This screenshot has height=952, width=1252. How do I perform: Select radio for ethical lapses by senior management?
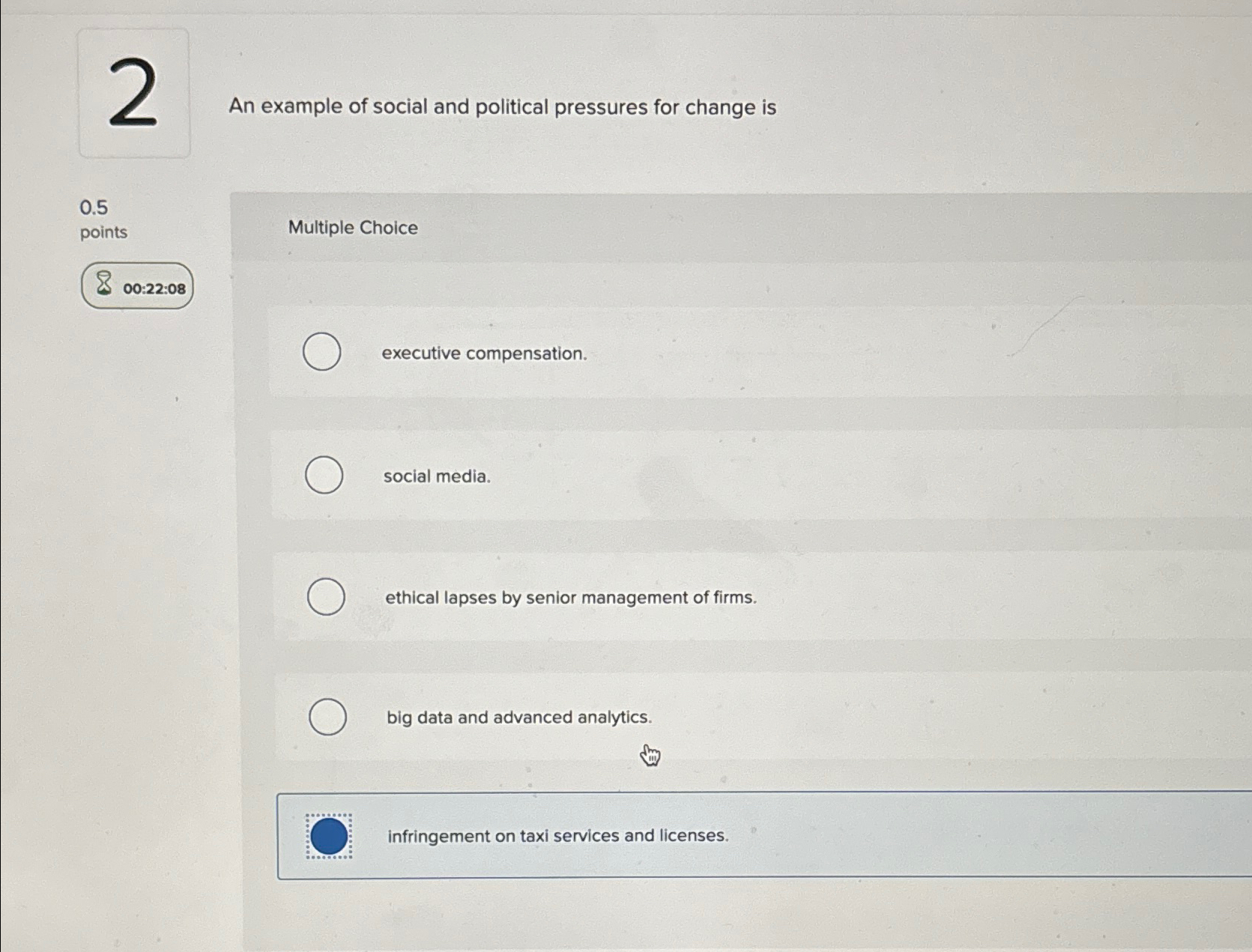point(326,596)
